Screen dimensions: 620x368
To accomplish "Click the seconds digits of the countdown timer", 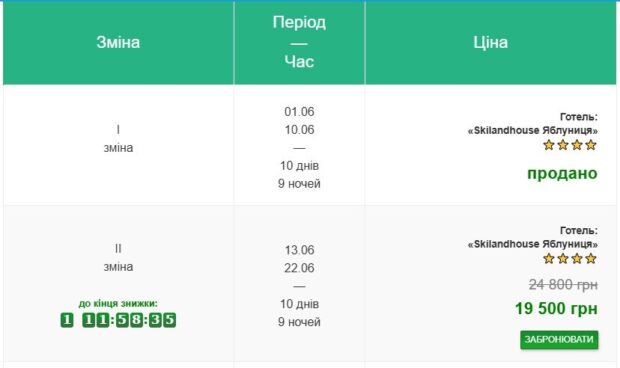I will tap(163, 320).
